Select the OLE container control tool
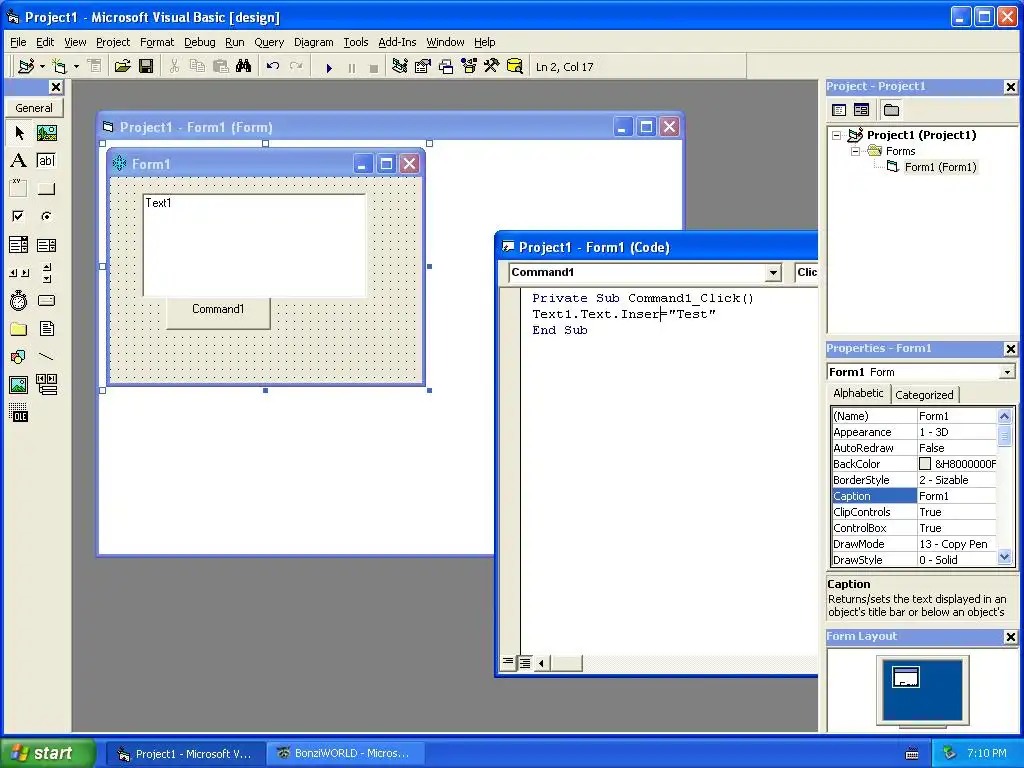The width and height of the screenshot is (1024, 768). (19, 413)
